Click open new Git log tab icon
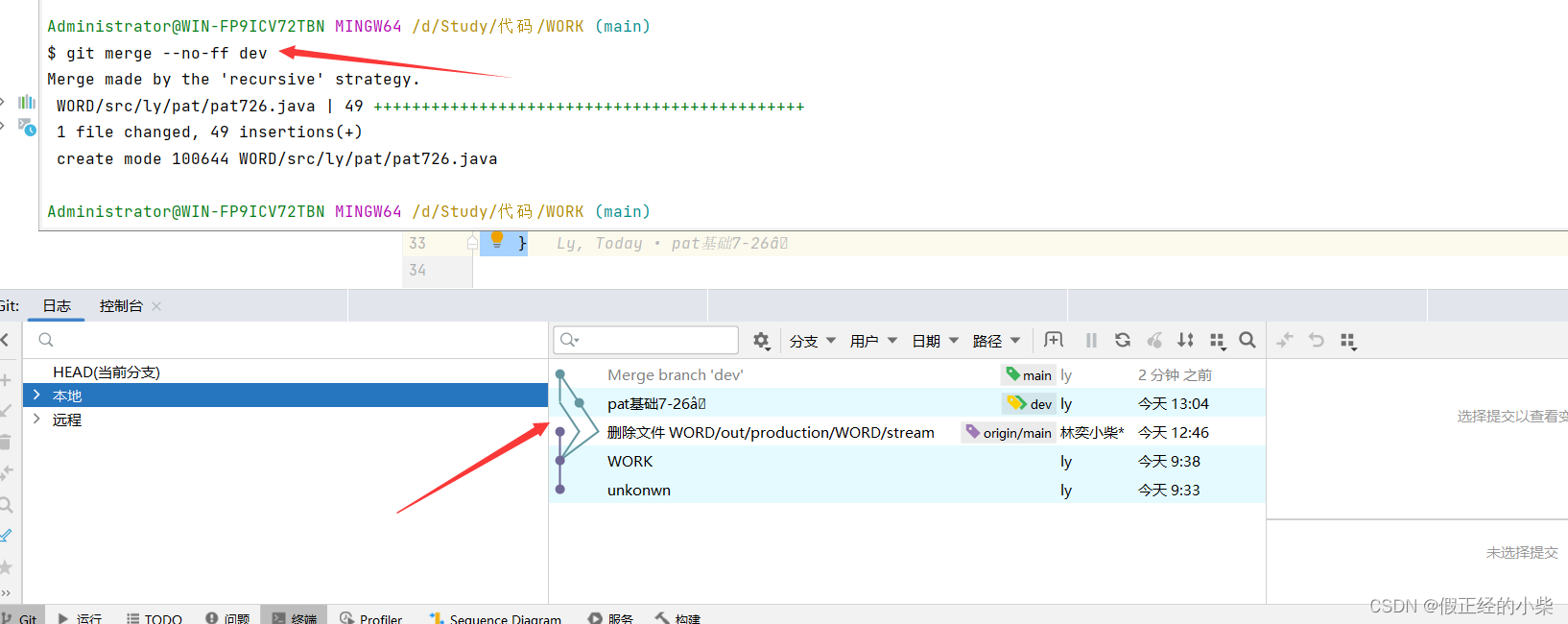 click(x=1054, y=340)
